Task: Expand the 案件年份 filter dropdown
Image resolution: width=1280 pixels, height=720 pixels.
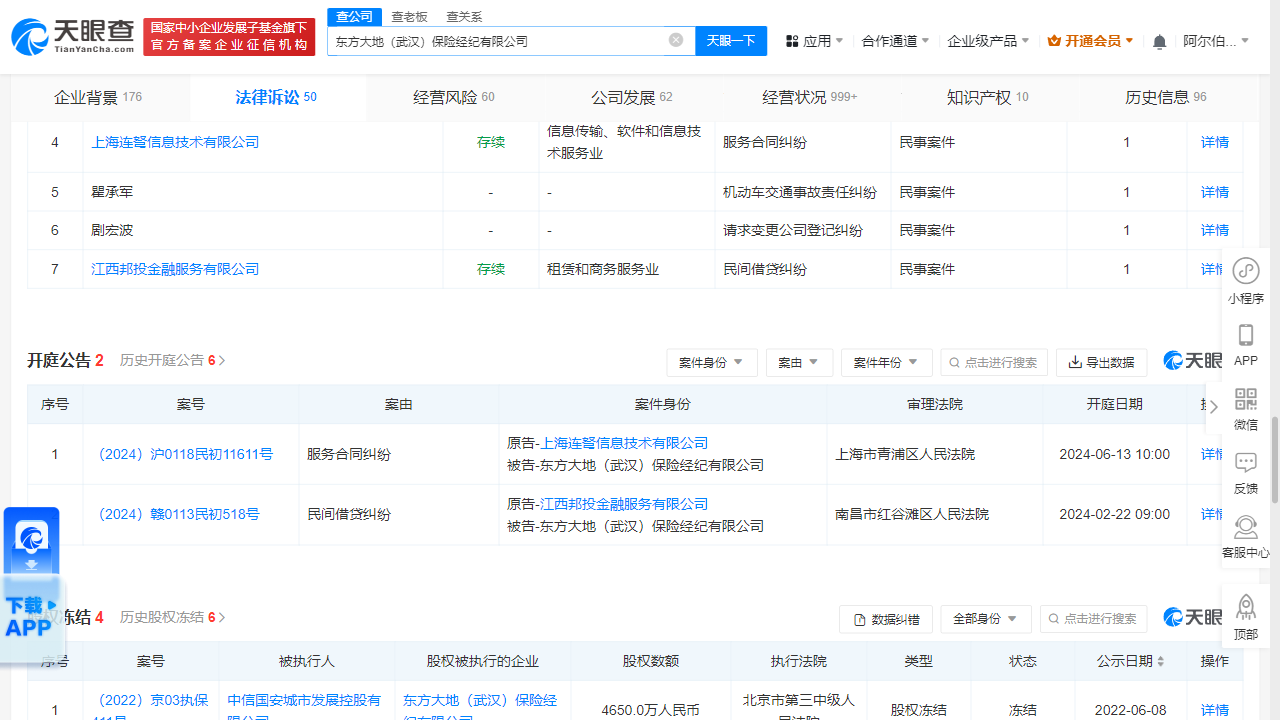Action: tap(887, 362)
